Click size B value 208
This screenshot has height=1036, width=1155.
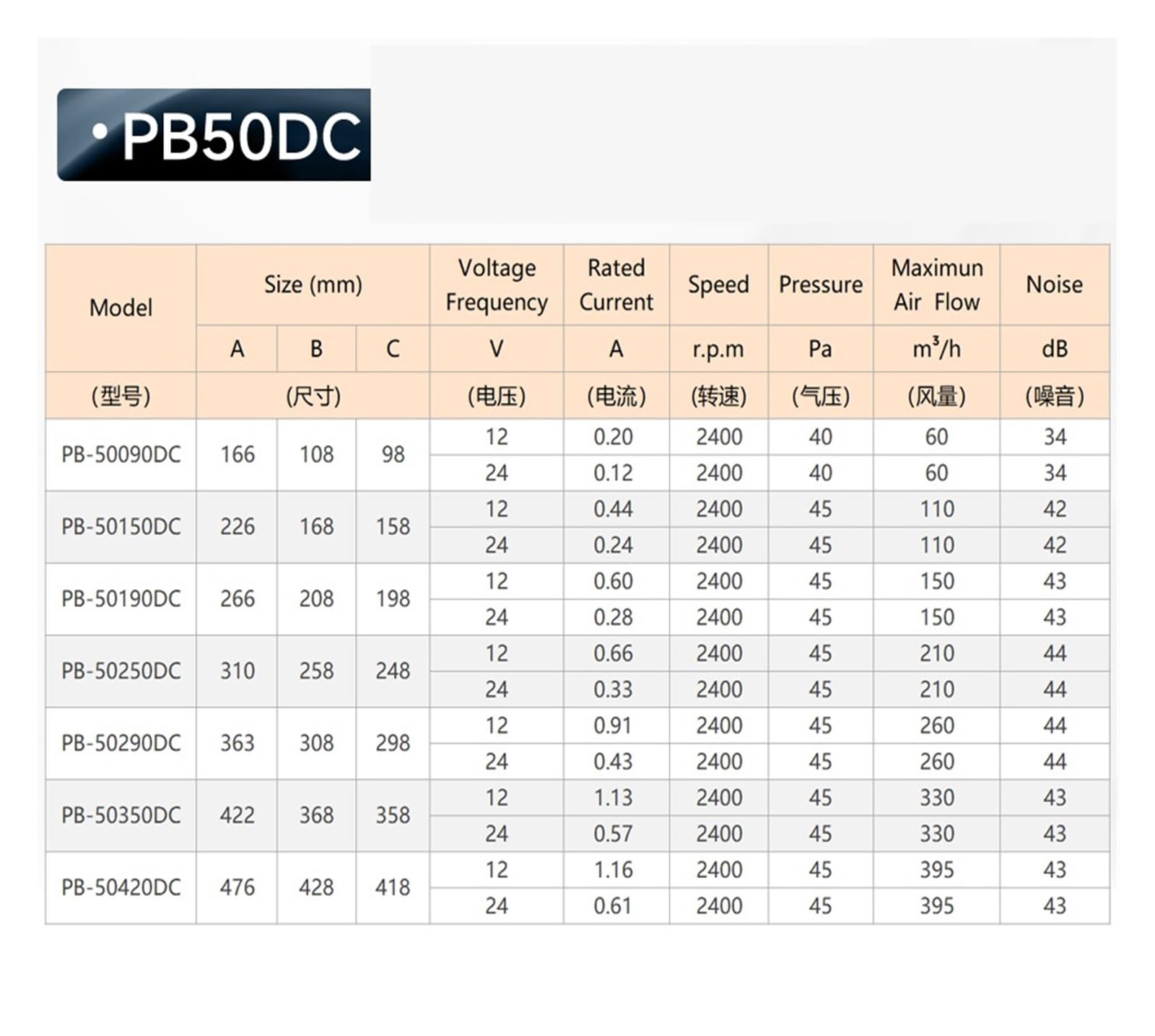316,599
